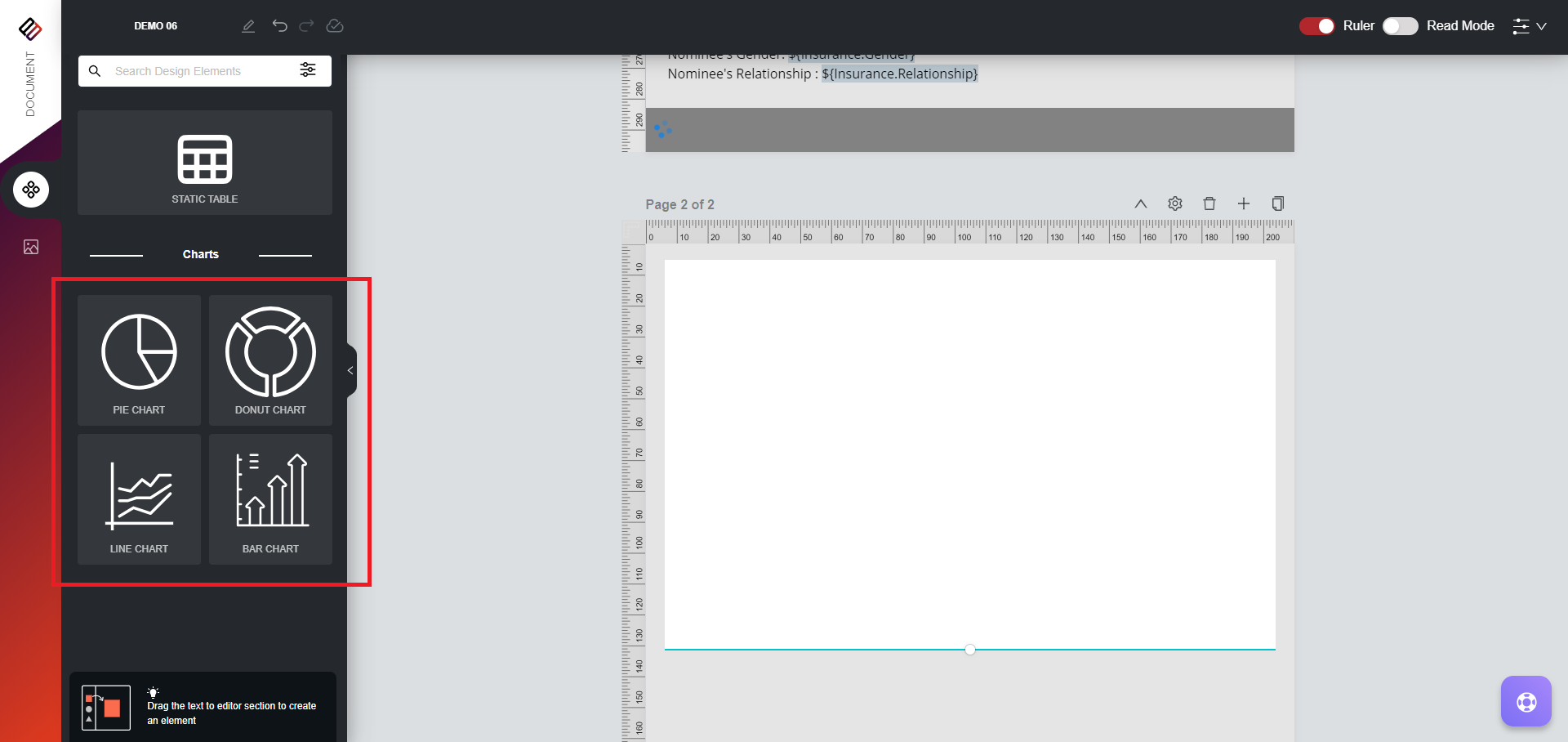This screenshot has width=1568, height=742.
Task: Open page settings with the gear icon
Action: point(1175,203)
